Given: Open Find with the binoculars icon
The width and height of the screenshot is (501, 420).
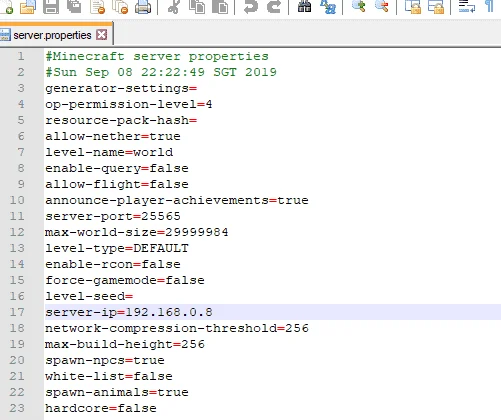Looking at the screenshot, I should click(x=304, y=6).
